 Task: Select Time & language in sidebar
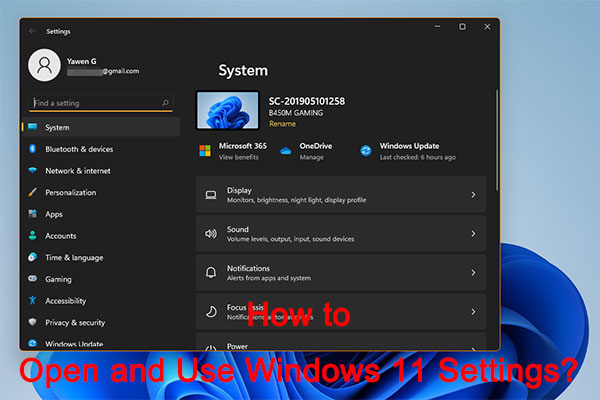pos(74,258)
